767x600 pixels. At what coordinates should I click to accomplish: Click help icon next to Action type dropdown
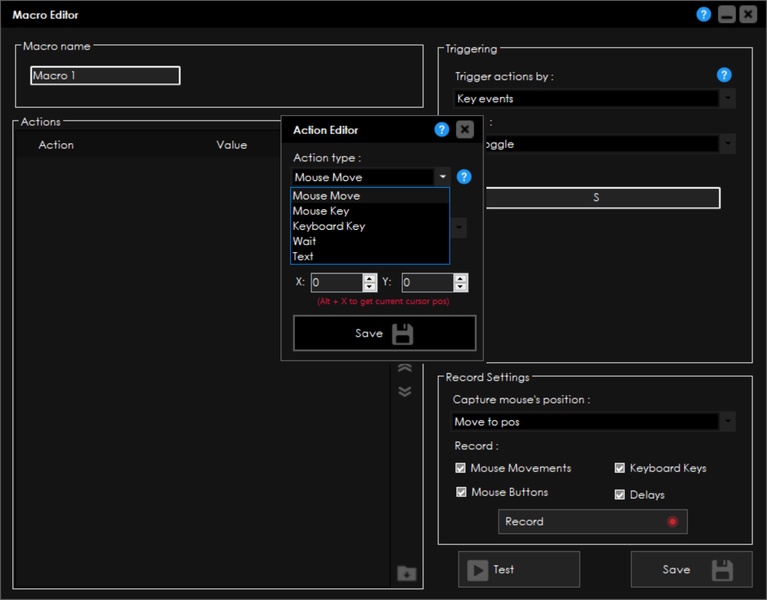(464, 177)
